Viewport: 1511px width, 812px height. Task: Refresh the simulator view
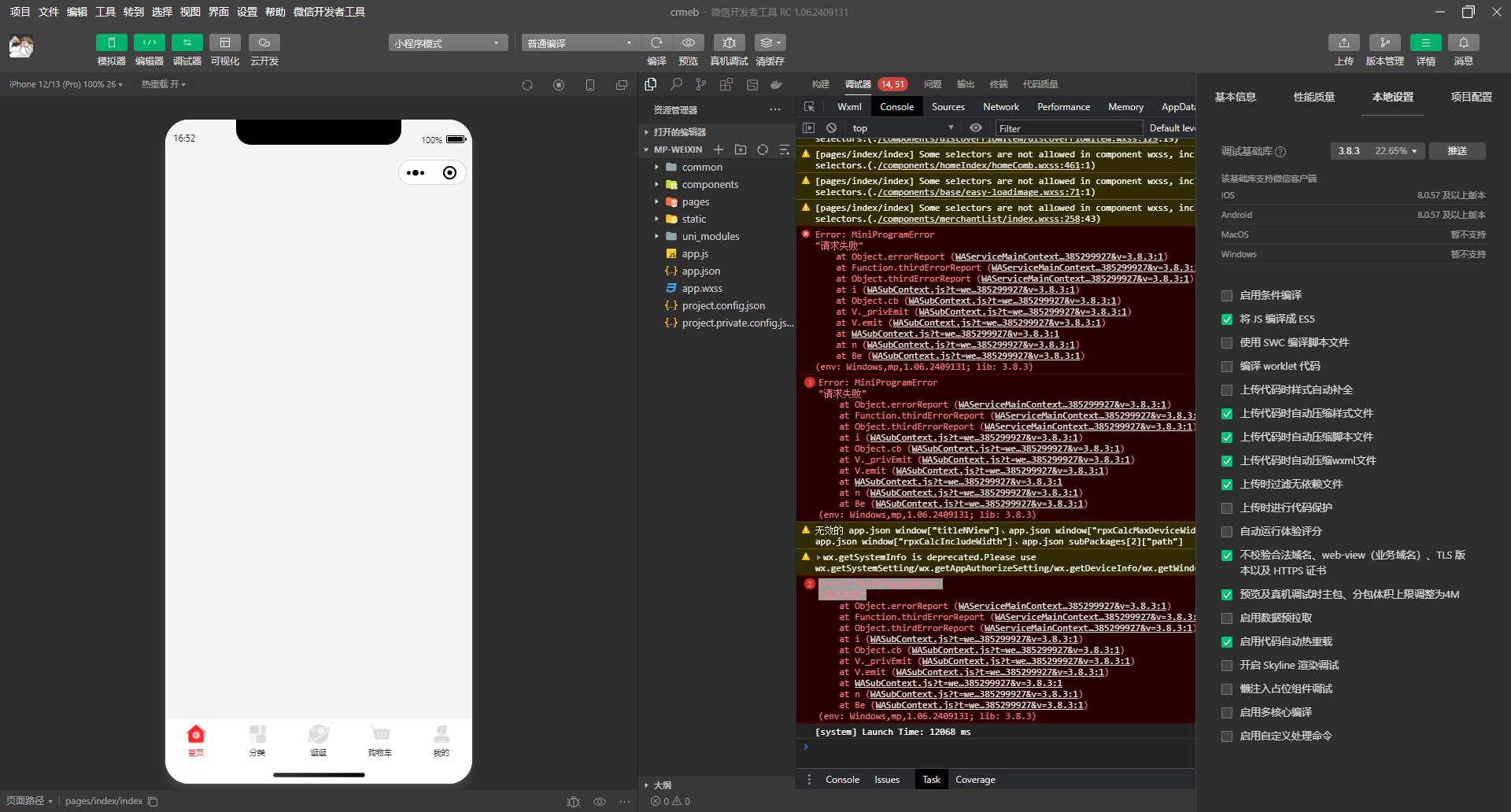(x=527, y=85)
